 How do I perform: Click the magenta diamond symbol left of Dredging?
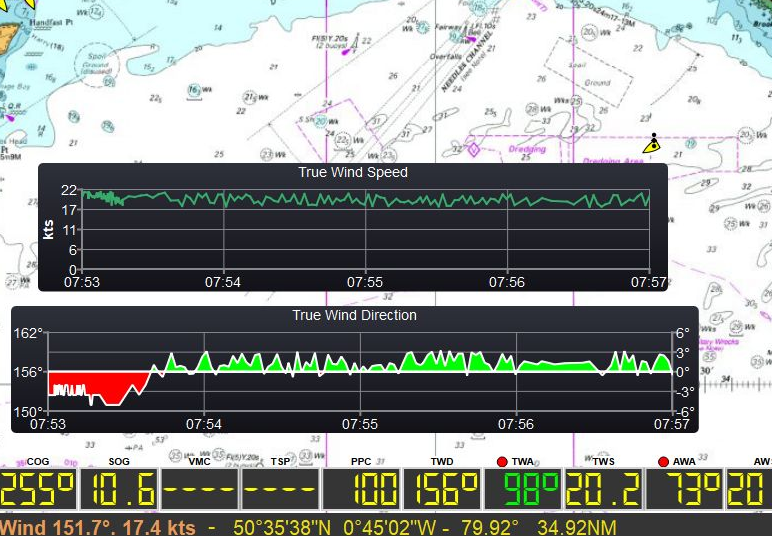(x=472, y=149)
